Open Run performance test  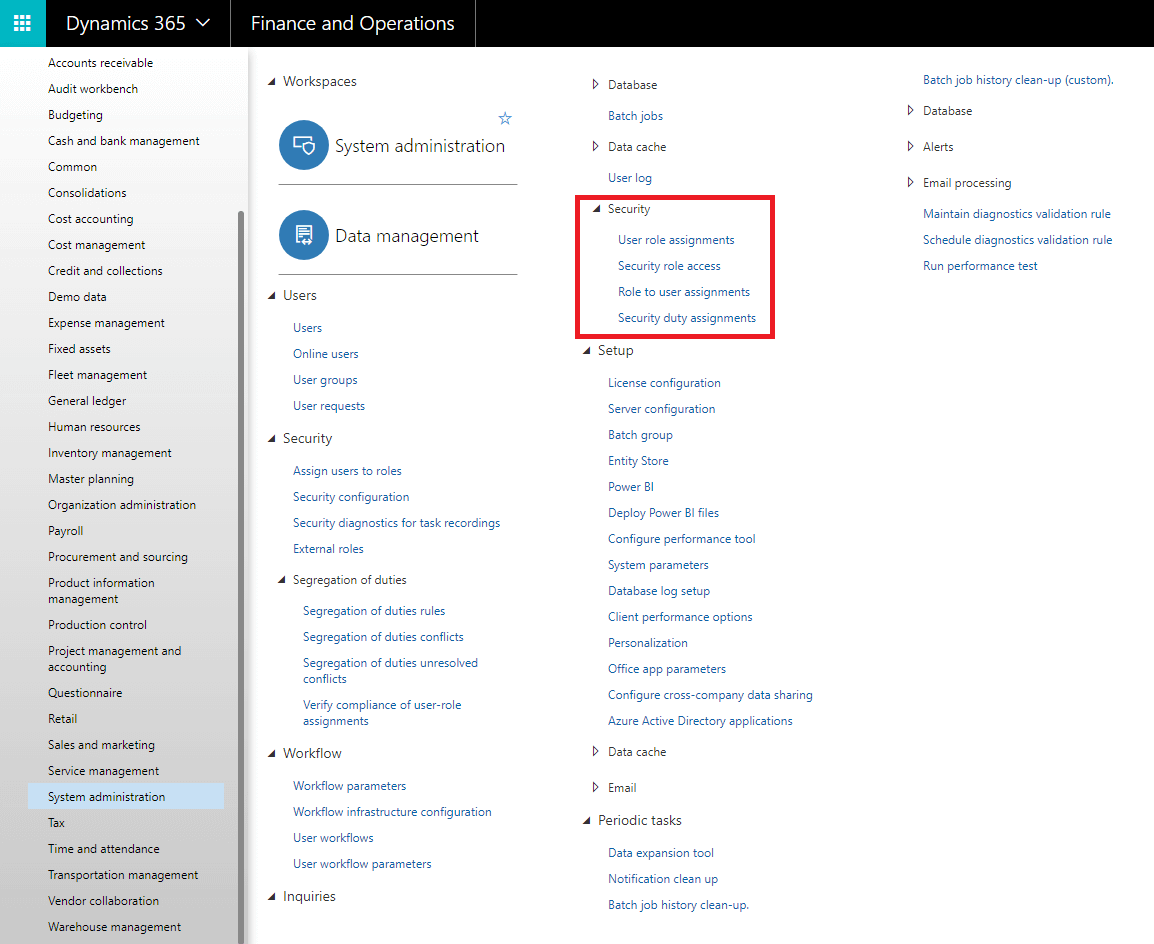980,266
